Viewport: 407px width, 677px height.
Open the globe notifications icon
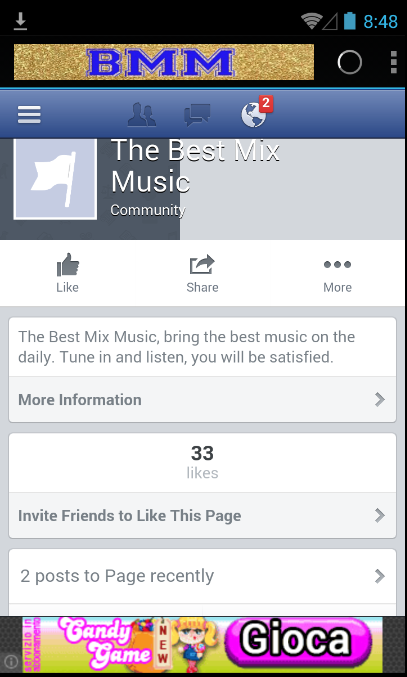[253, 115]
